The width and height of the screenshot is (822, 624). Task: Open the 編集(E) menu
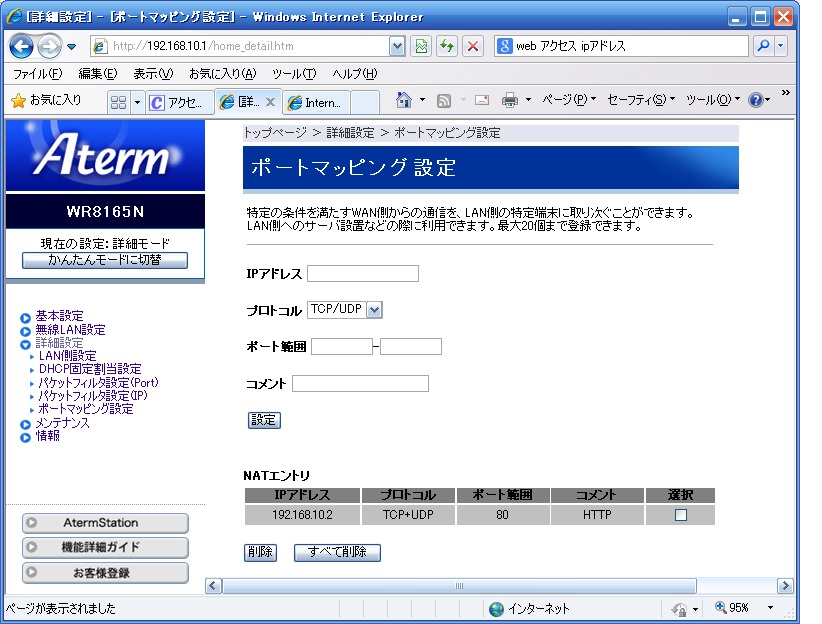98,74
